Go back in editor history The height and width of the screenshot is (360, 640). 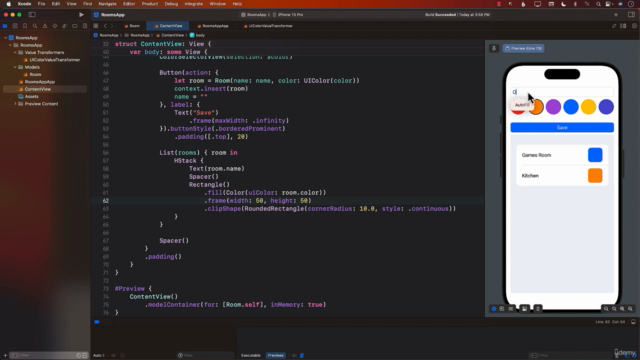pyautogui.click(x=105, y=26)
